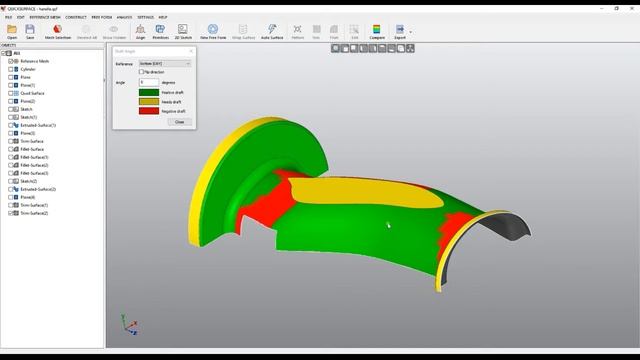640x360 pixels.
Task: Click the Angle degrees input field
Action: (149, 82)
